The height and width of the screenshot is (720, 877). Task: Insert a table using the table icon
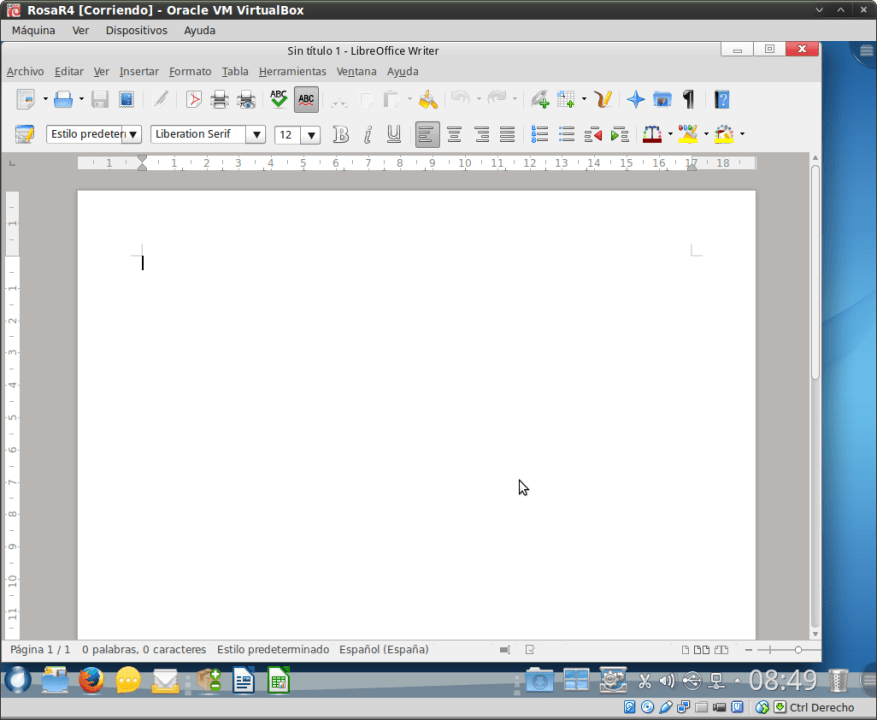(566, 99)
